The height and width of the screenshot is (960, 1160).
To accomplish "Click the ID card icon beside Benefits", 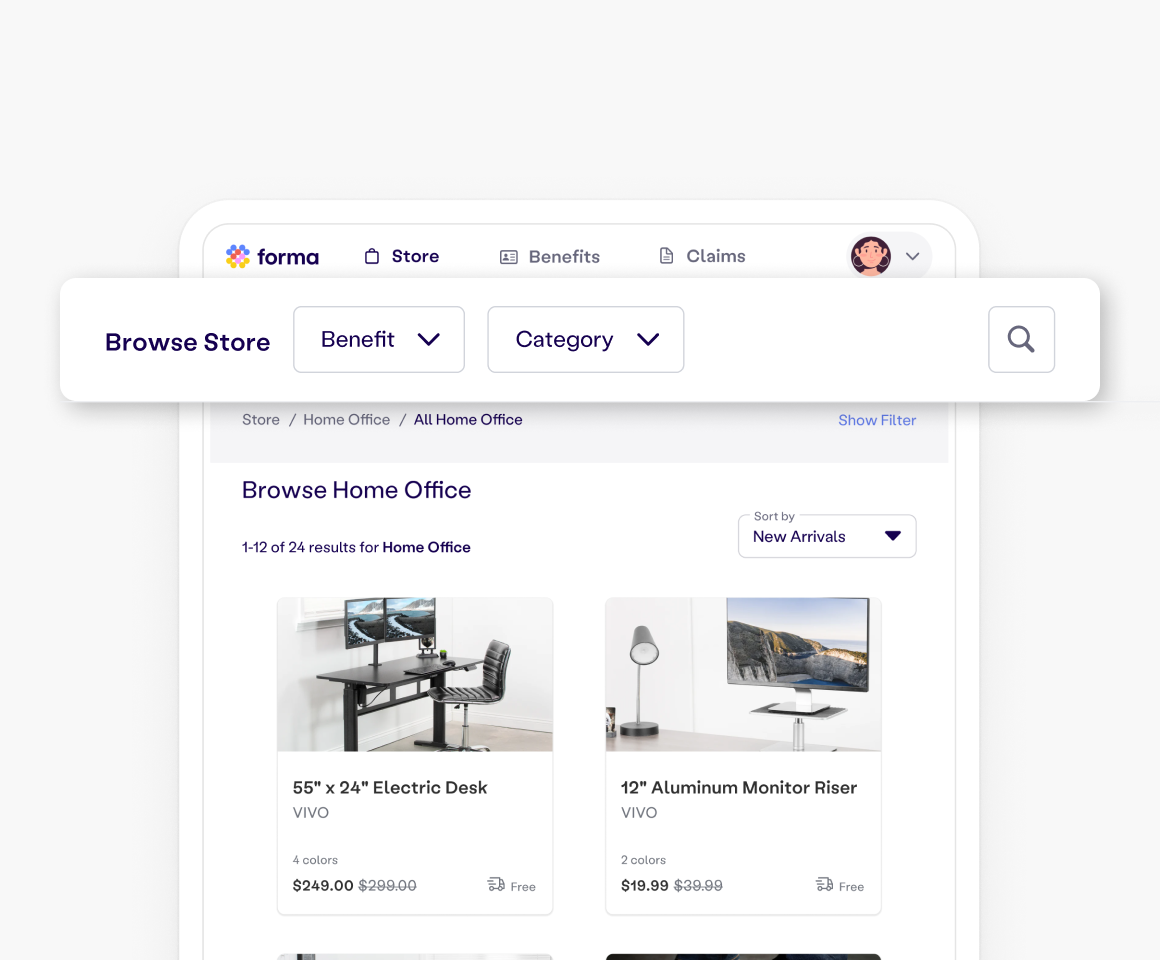I will point(508,257).
